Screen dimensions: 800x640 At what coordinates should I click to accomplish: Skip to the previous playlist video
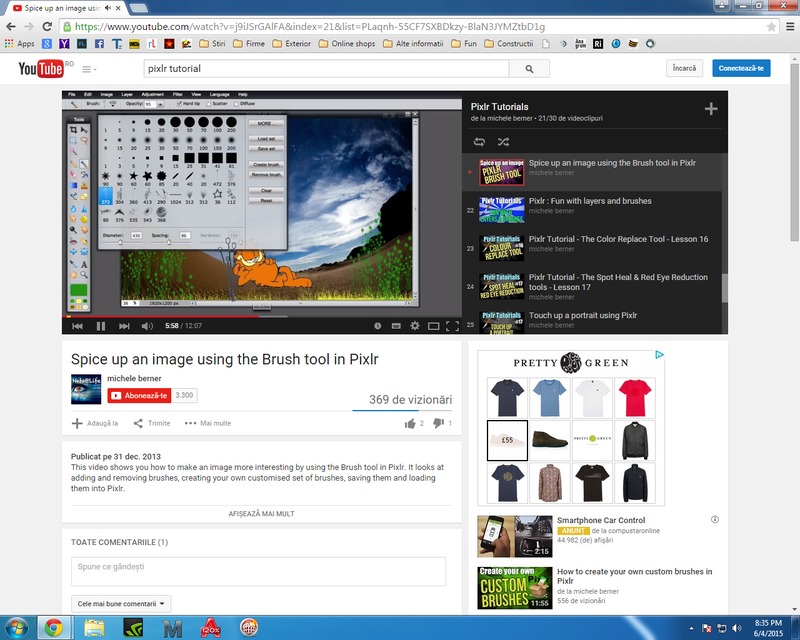pyautogui.click(x=78, y=326)
